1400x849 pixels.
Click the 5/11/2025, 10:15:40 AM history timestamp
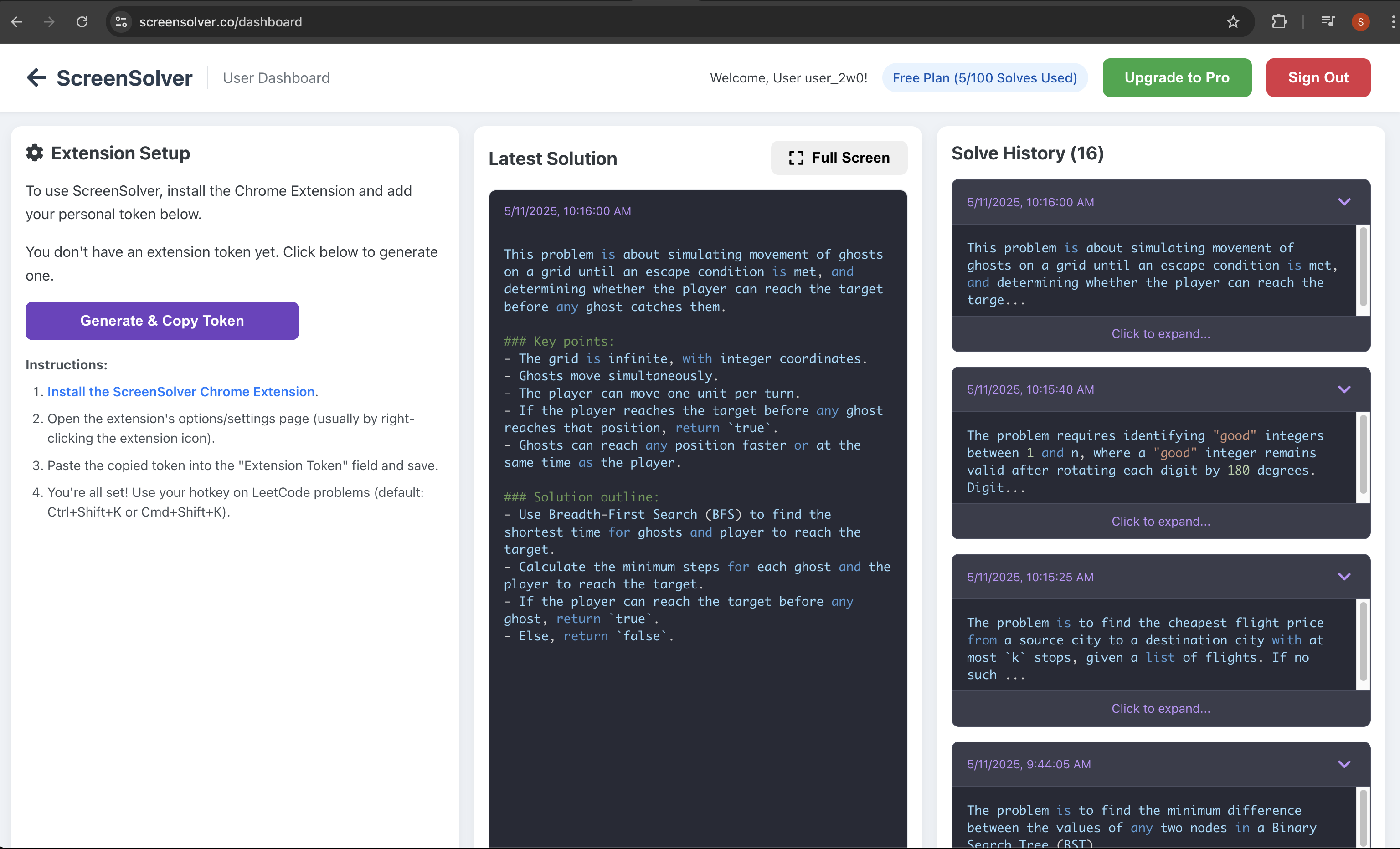click(x=1030, y=389)
